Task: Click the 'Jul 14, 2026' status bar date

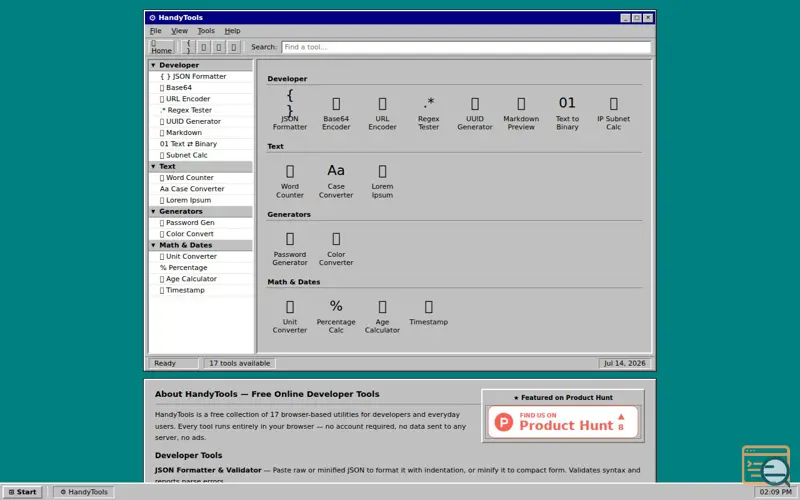Action: coord(624,363)
